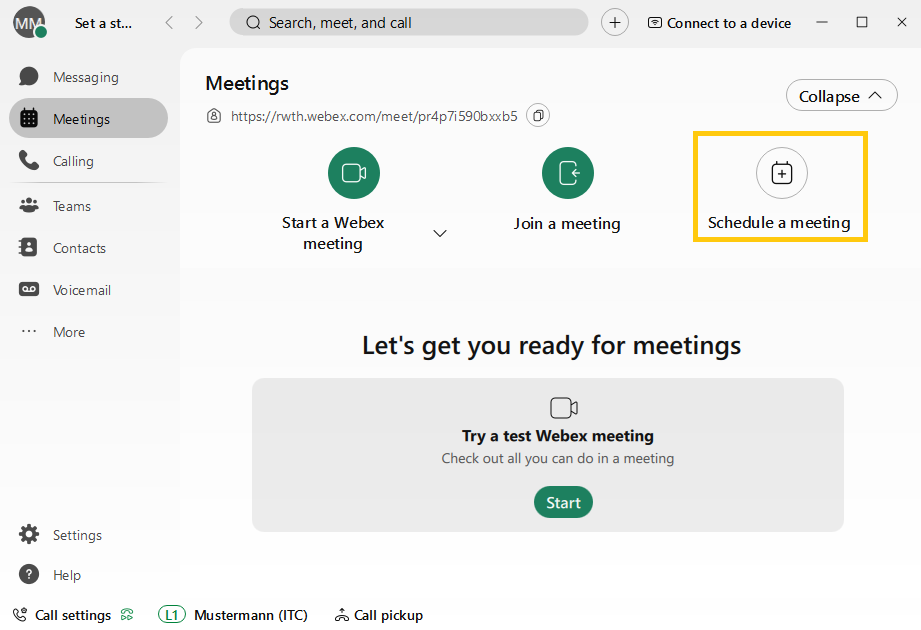Viewport: 921px width, 630px height.
Task: Expand the More sidebar menu
Action: tap(68, 332)
